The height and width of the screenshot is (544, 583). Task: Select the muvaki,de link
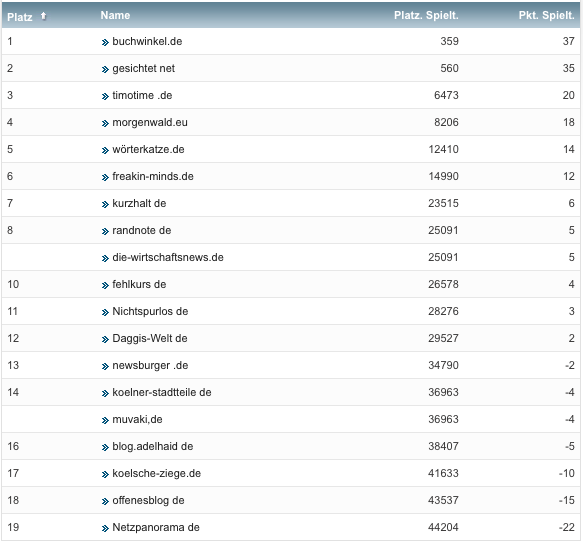(137, 419)
